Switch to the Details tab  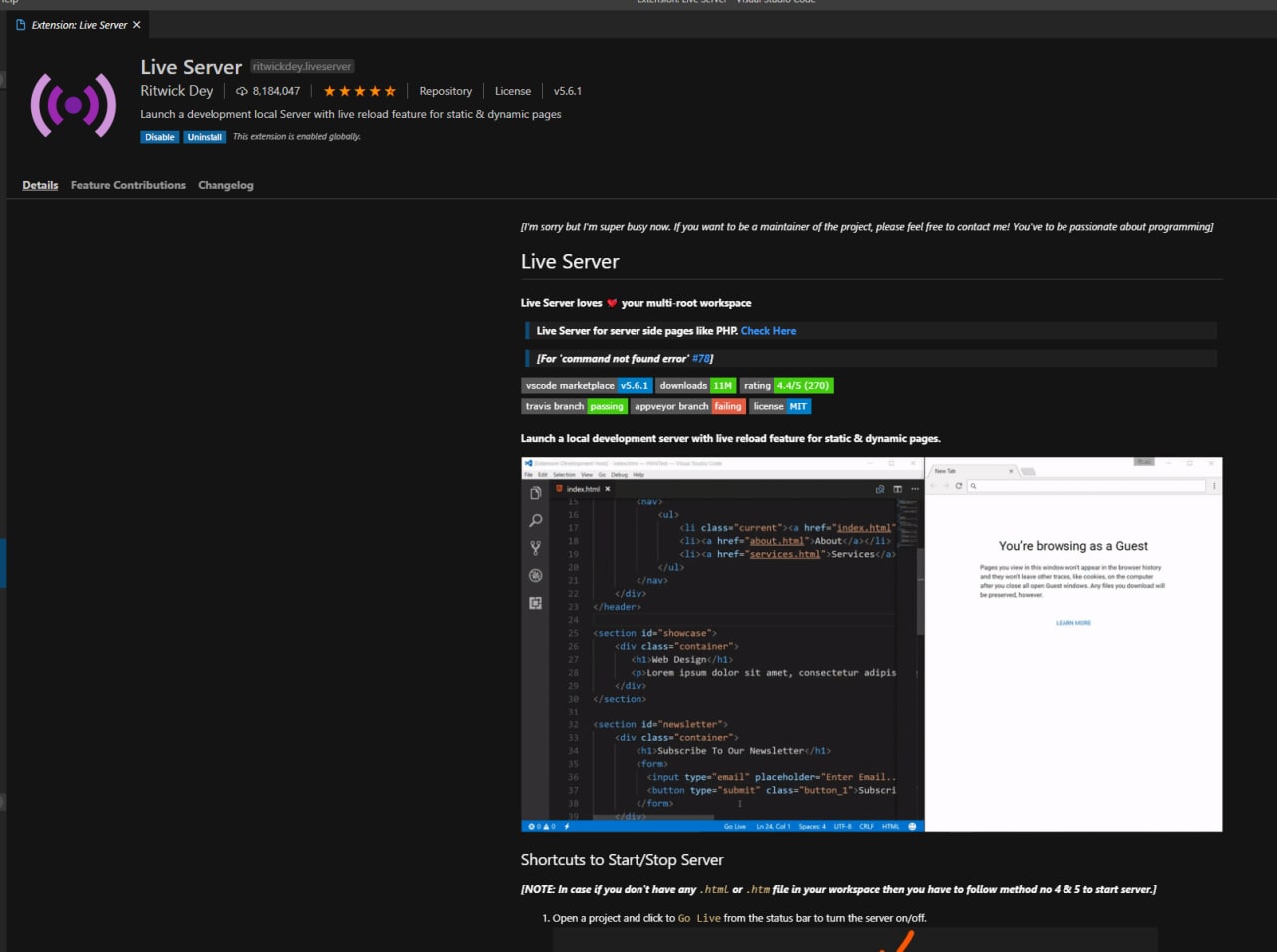40,185
